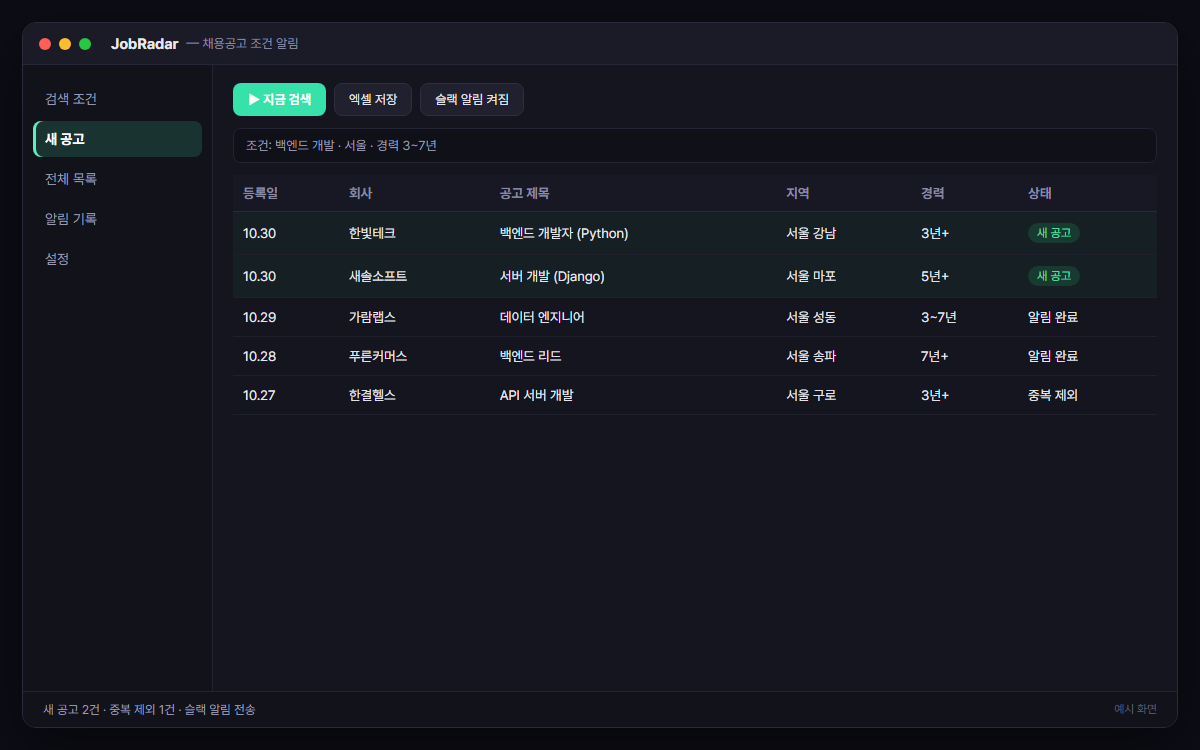The width and height of the screenshot is (1200, 750).
Task: Toggle the 슬랙 알림 켜짐 button
Action: coord(472,100)
